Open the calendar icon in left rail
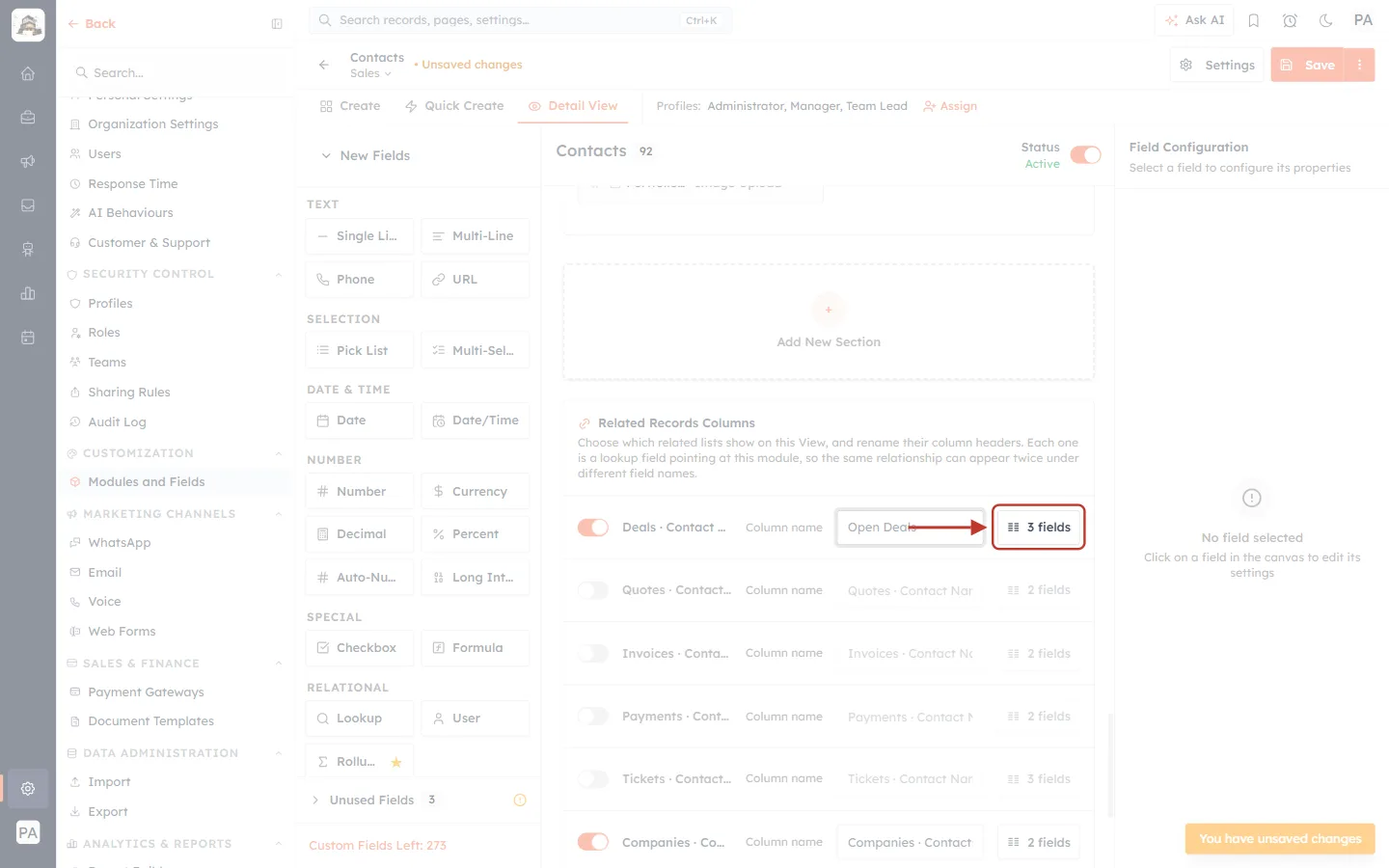The image size is (1389, 868). (x=28, y=338)
